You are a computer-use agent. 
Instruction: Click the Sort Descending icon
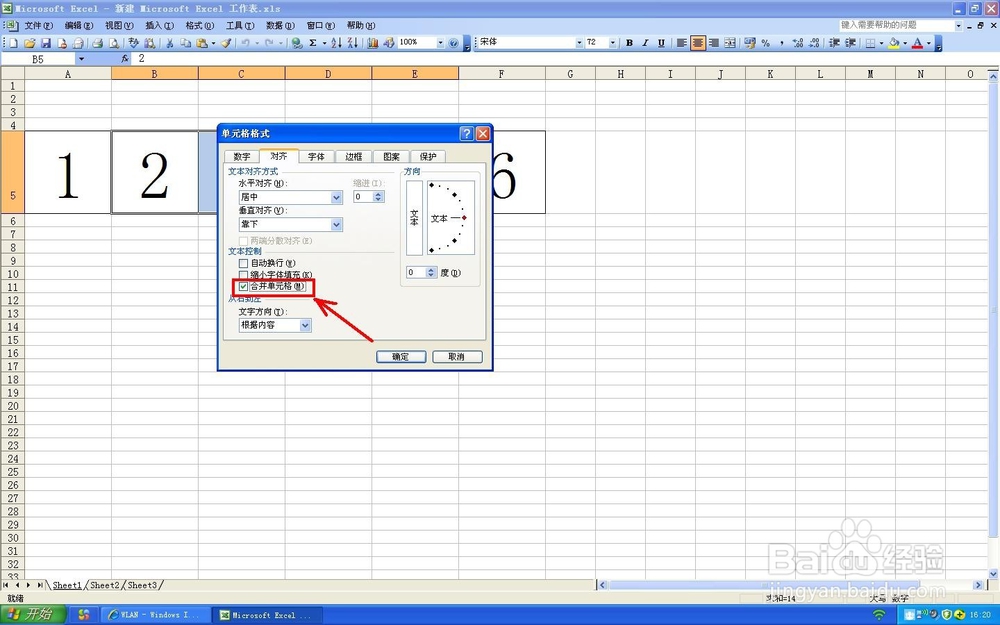(x=352, y=43)
